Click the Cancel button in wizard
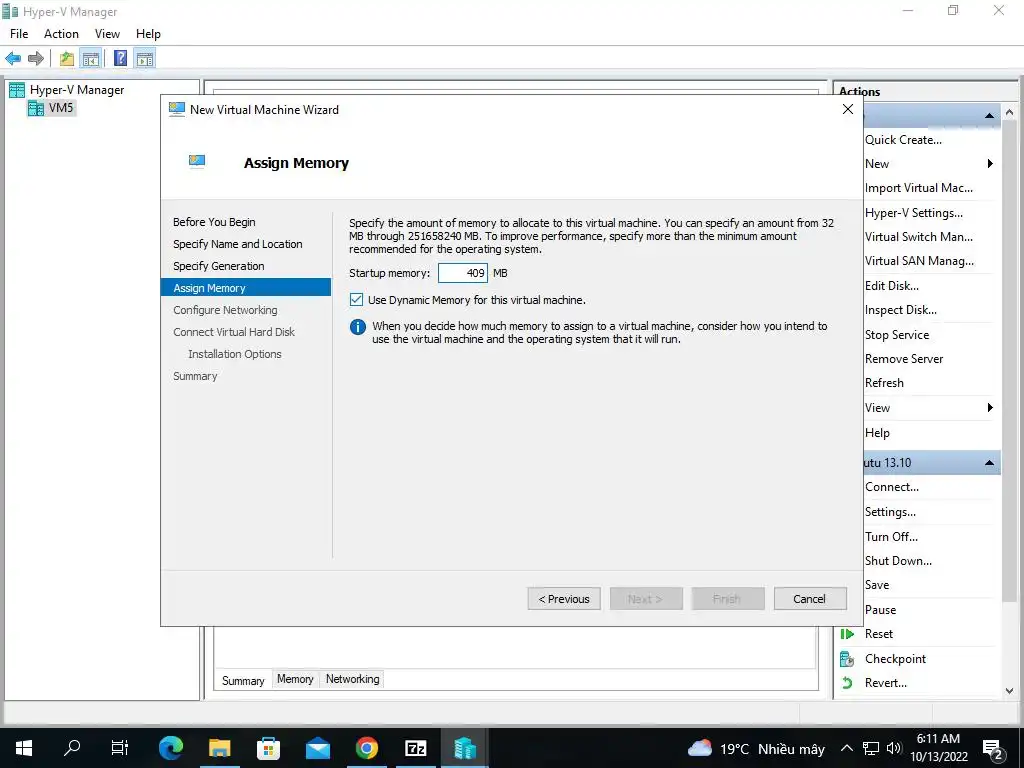Image resolution: width=1024 pixels, height=768 pixels. (x=810, y=599)
